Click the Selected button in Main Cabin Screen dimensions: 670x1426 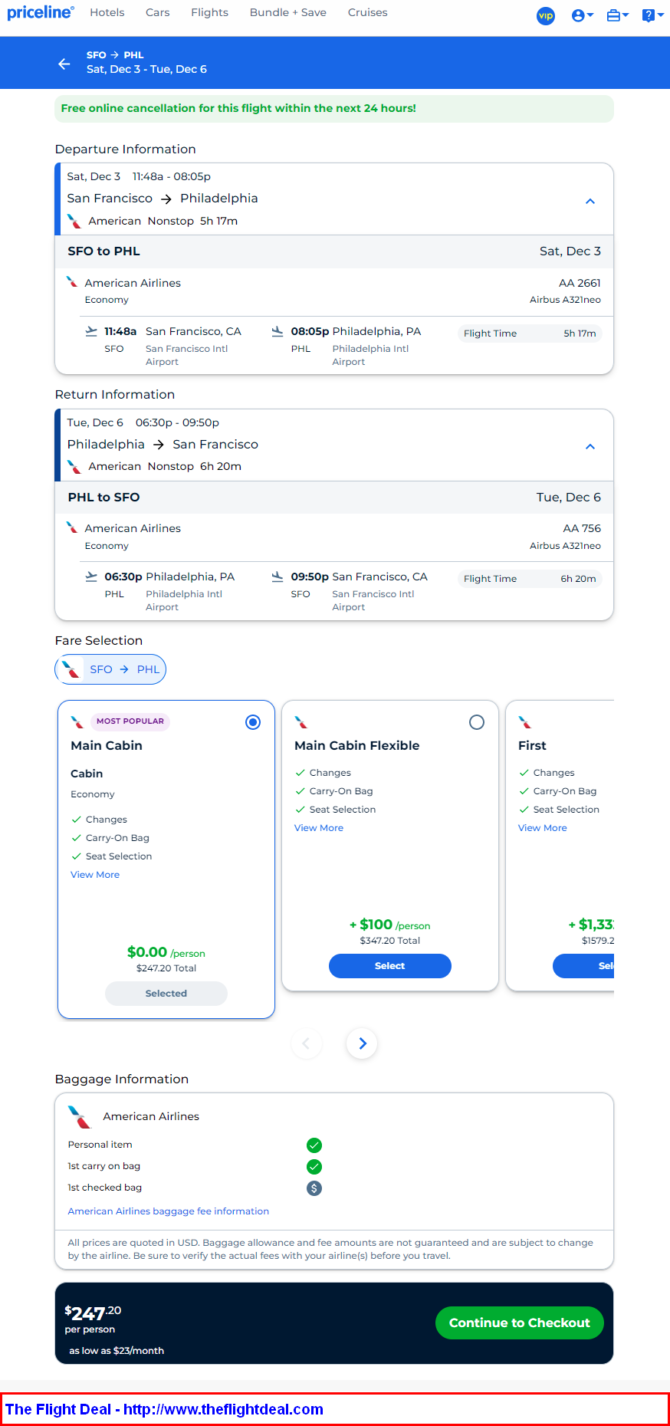(166, 993)
